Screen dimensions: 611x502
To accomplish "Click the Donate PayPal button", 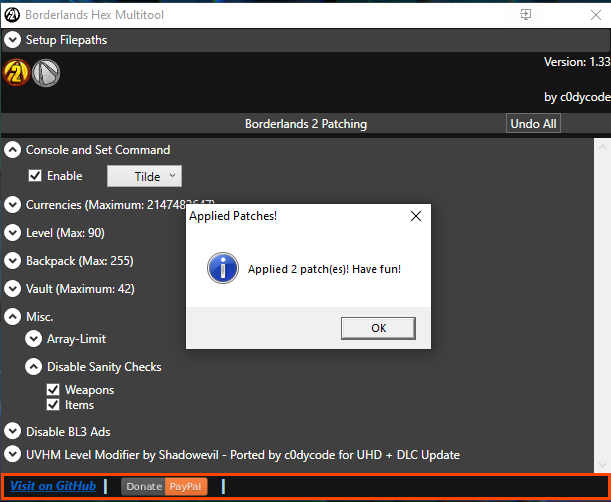I will click(164, 486).
